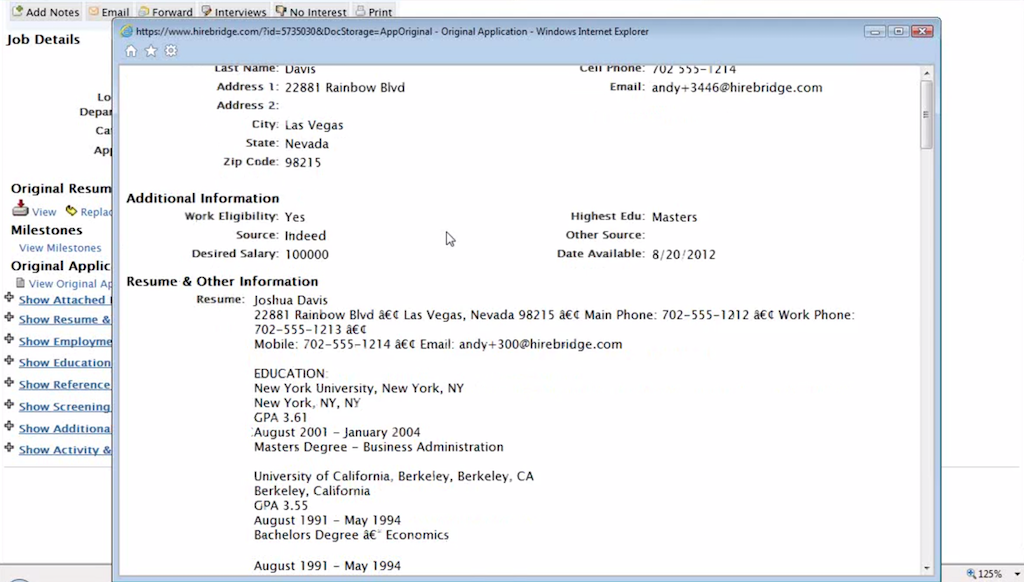Click the popup vertical scrollbar thumb

coord(926,115)
